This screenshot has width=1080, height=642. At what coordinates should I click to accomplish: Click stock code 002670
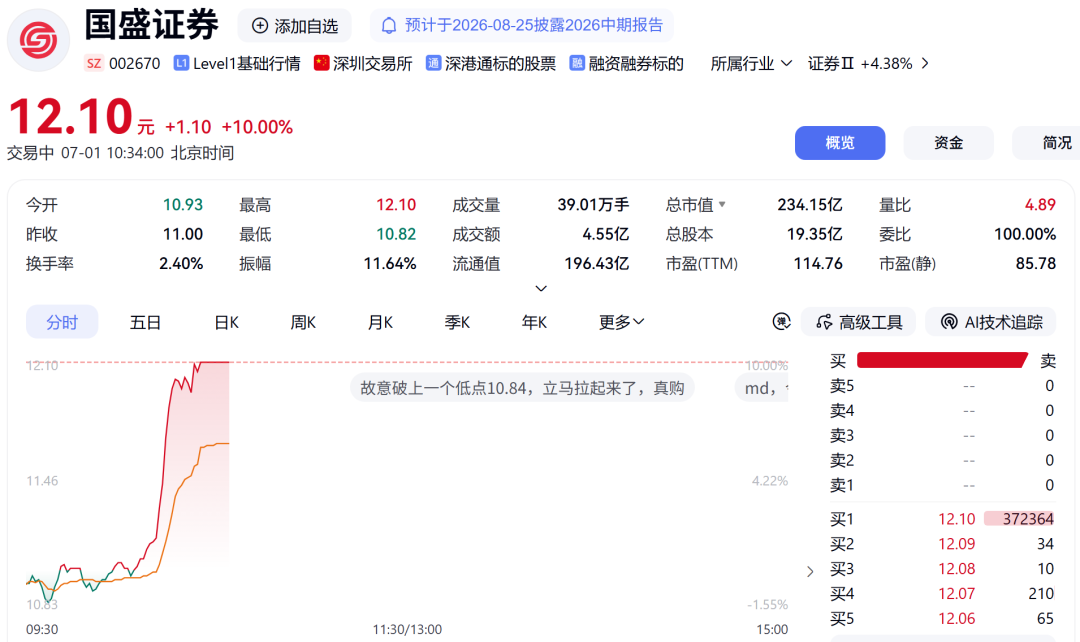[x=134, y=63]
